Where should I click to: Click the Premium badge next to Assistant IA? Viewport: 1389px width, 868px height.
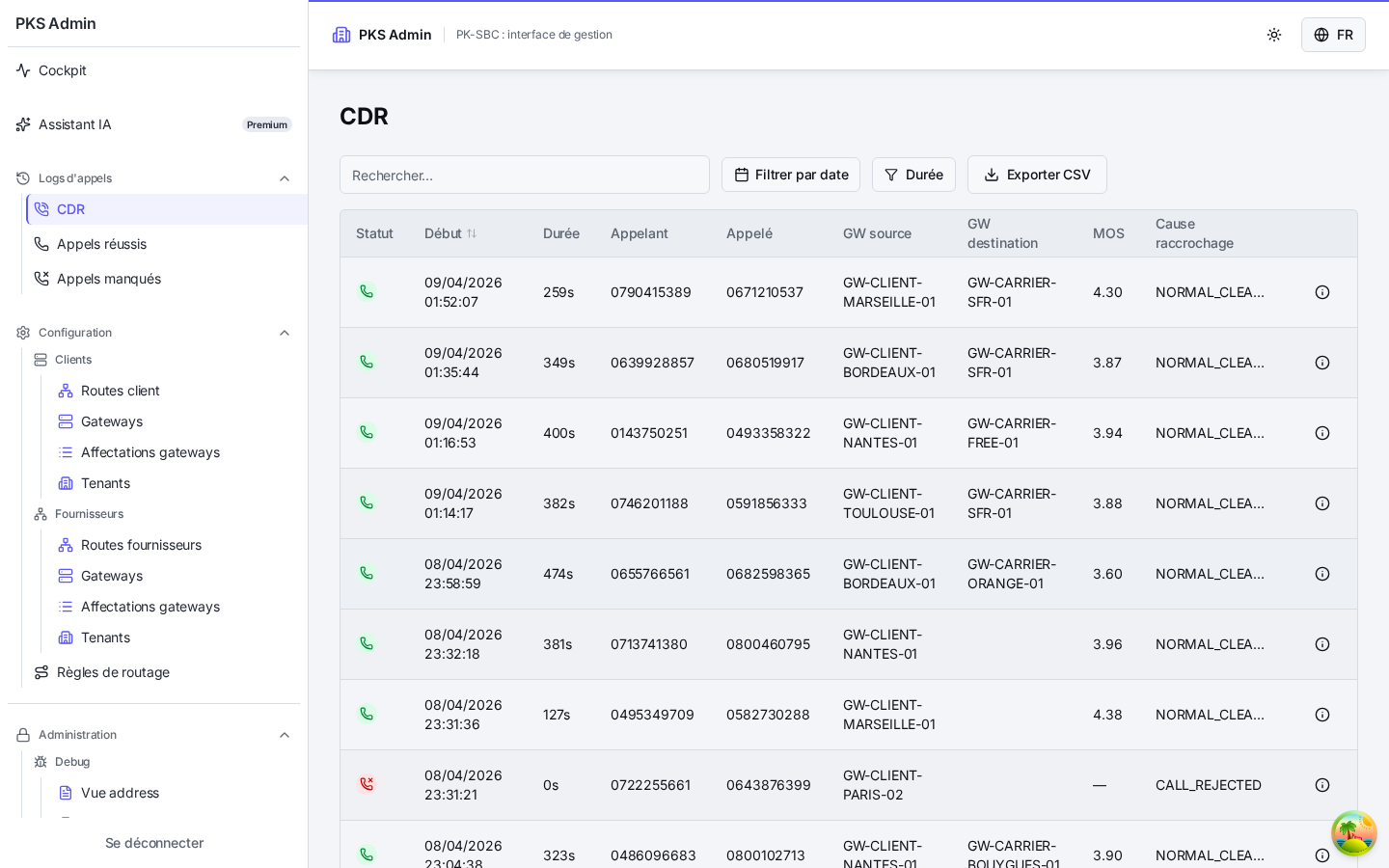(267, 124)
